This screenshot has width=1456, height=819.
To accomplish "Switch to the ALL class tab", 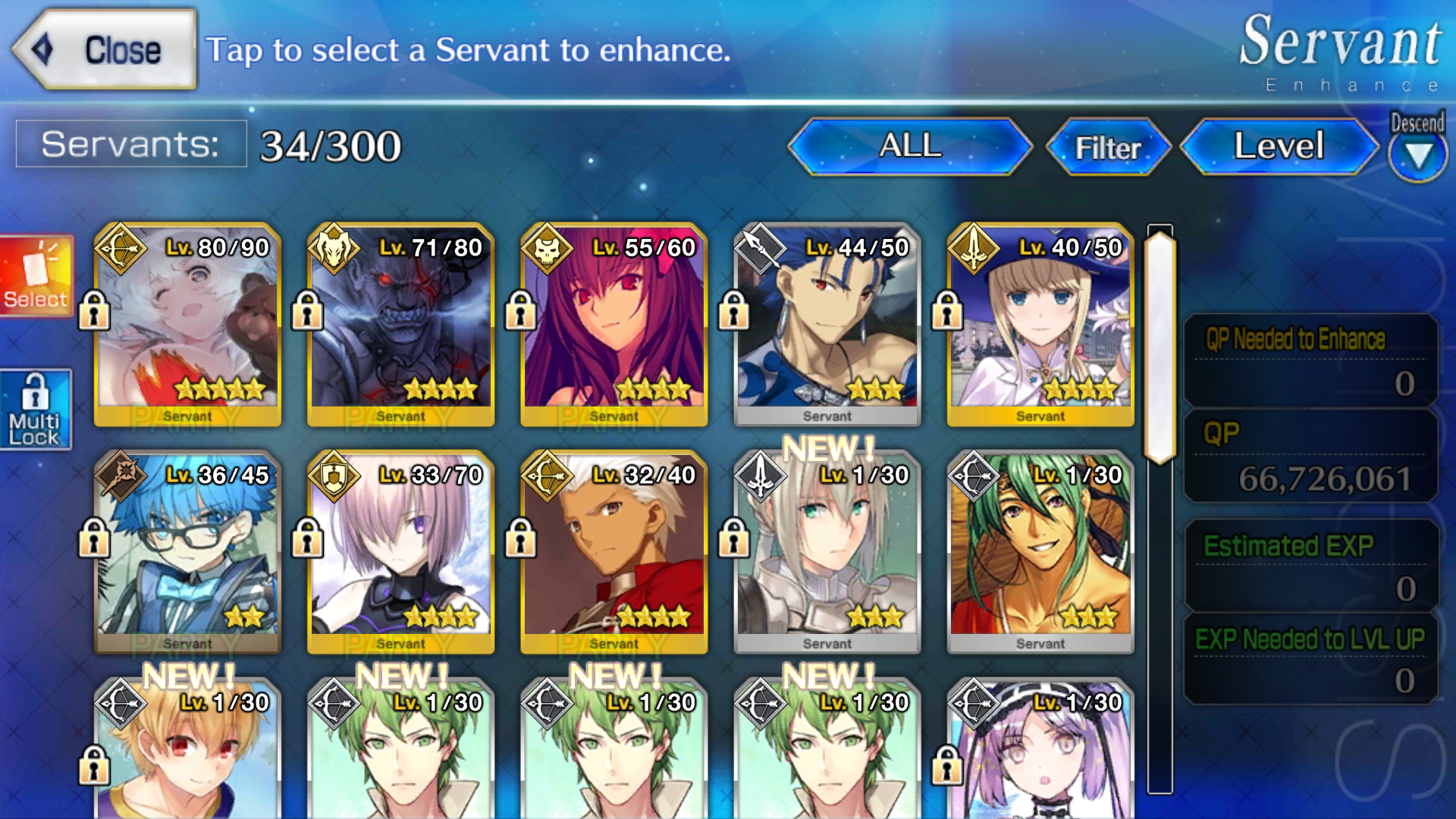I will point(910,146).
